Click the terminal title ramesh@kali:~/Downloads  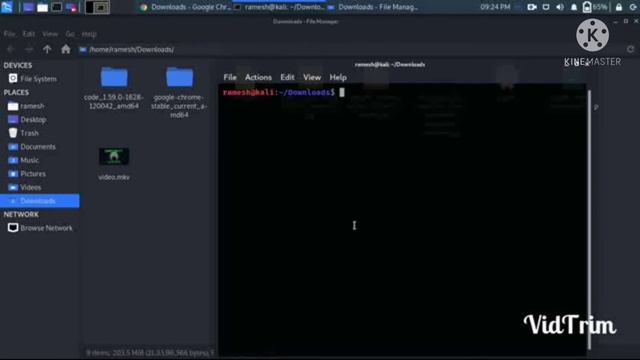(x=390, y=64)
